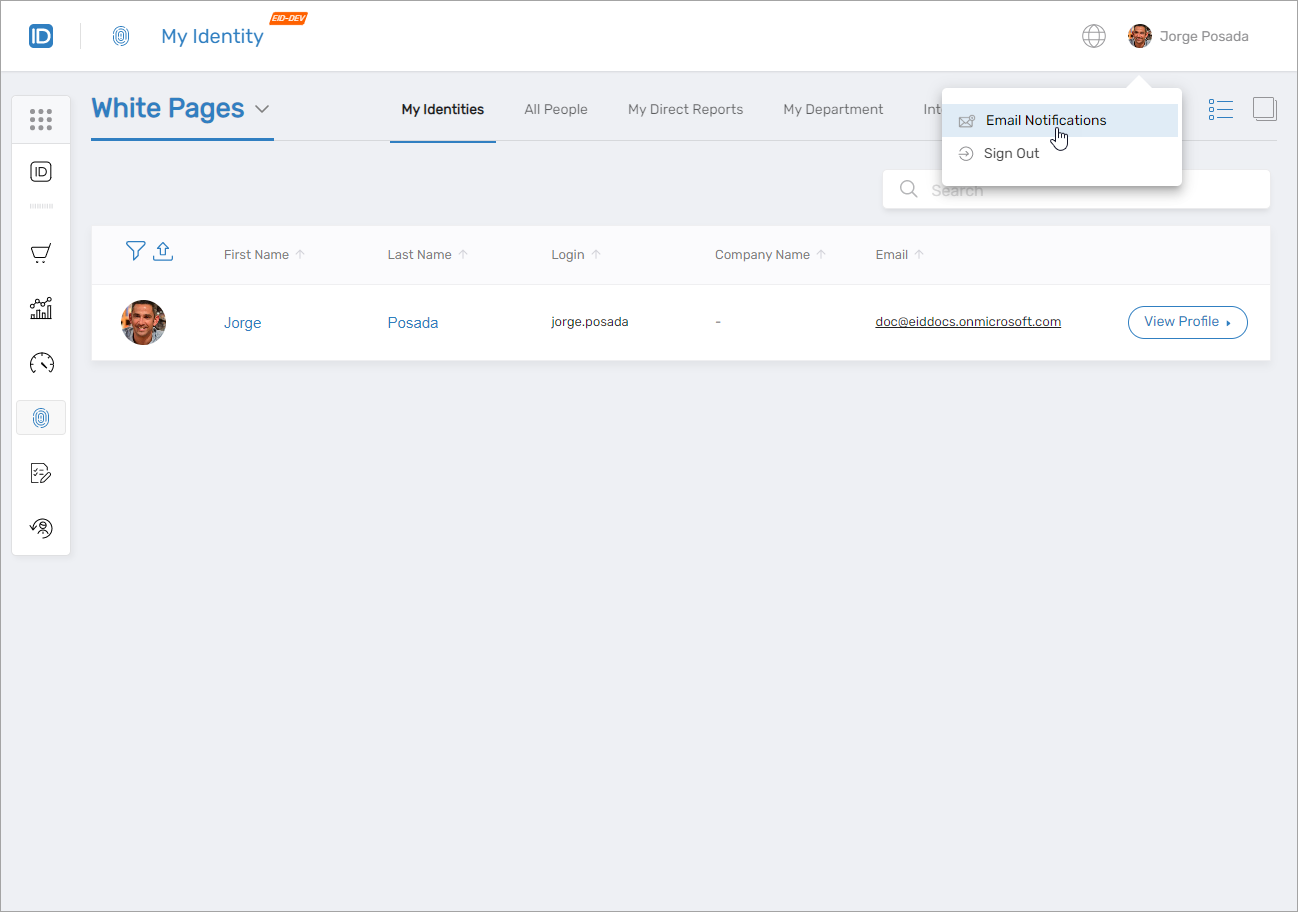
Task: Click the shopping cart icon in sidebar
Action: pyautogui.click(x=41, y=254)
